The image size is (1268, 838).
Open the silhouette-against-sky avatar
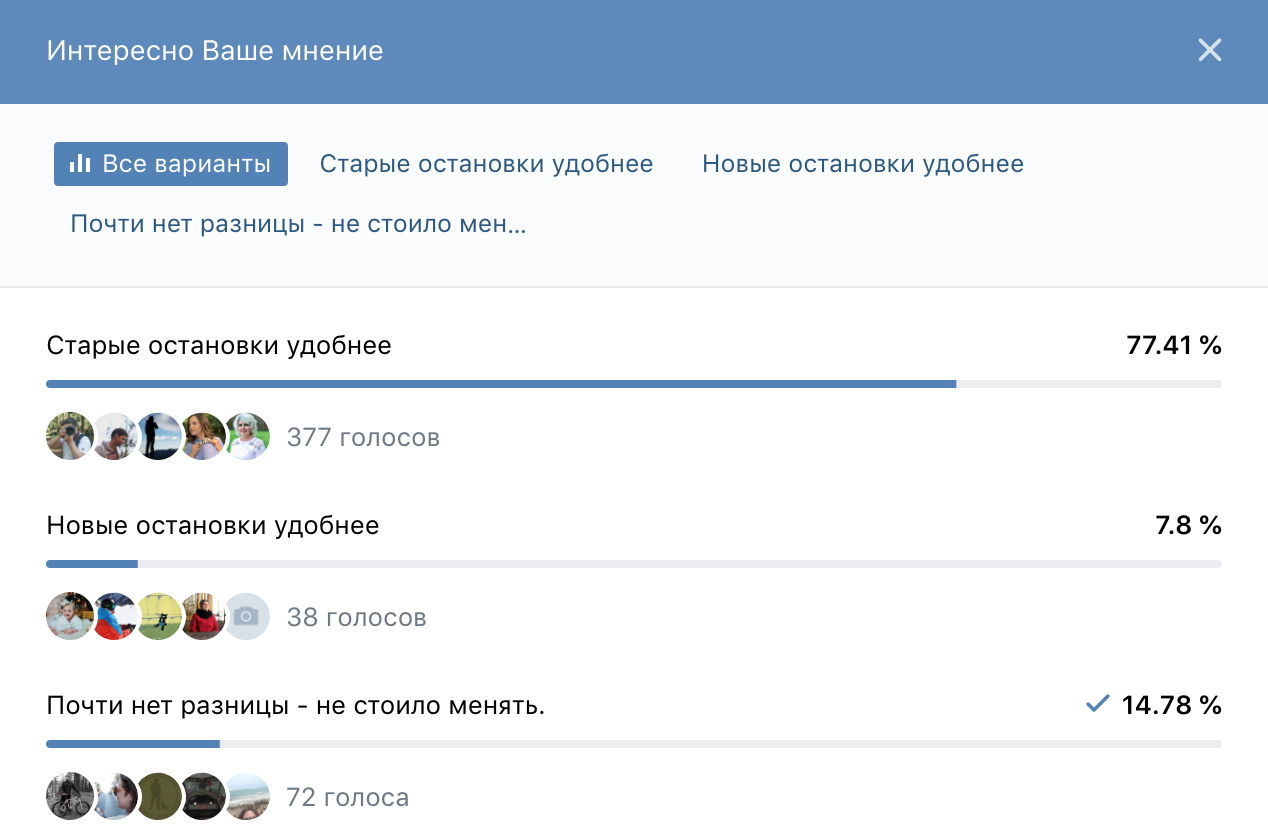point(158,437)
